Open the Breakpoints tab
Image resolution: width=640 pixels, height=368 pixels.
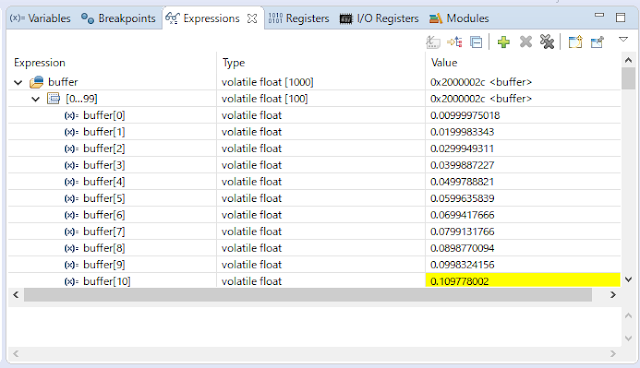pos(118,18)
